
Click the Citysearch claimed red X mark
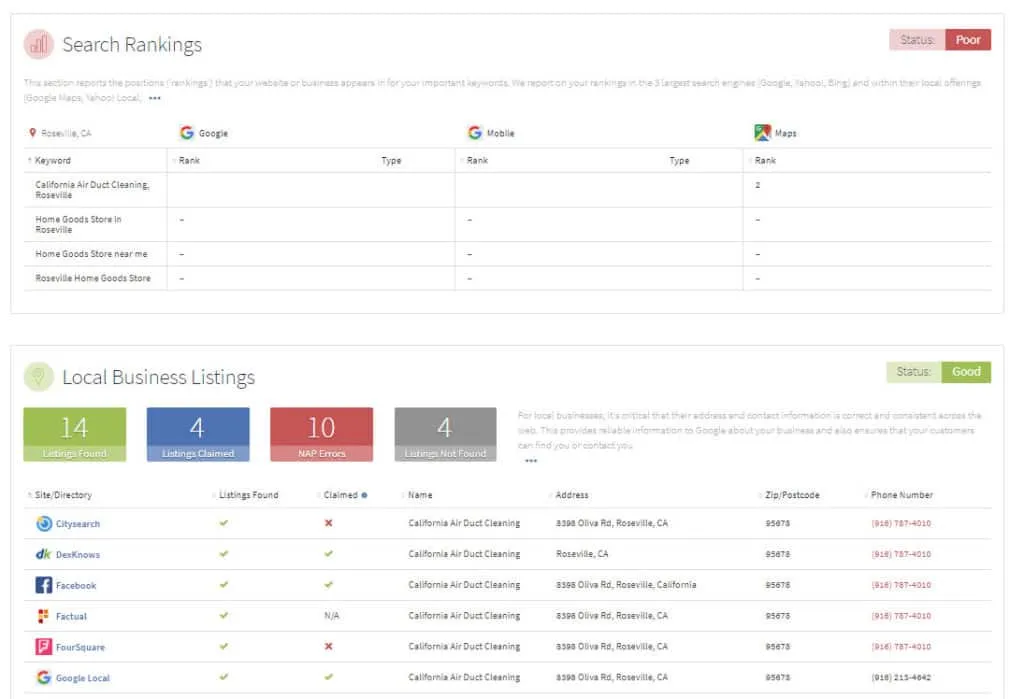click(x=328, y=523)
